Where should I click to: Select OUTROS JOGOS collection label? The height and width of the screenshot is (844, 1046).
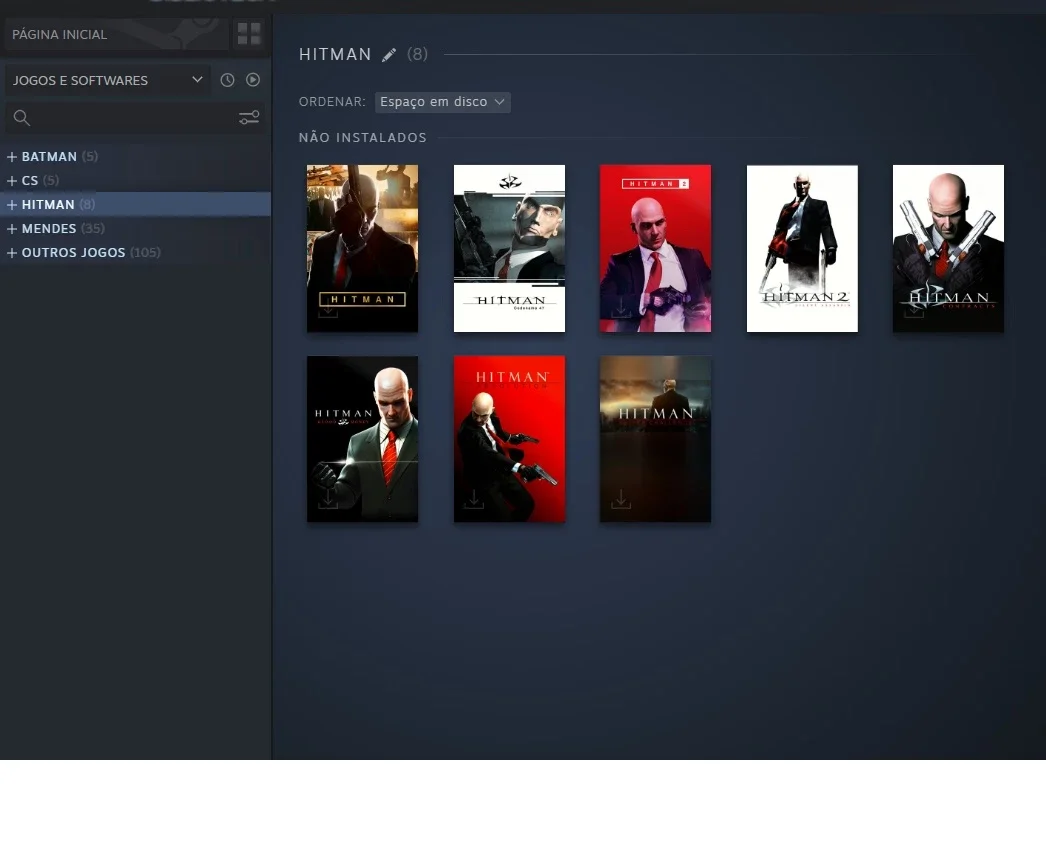73,253
